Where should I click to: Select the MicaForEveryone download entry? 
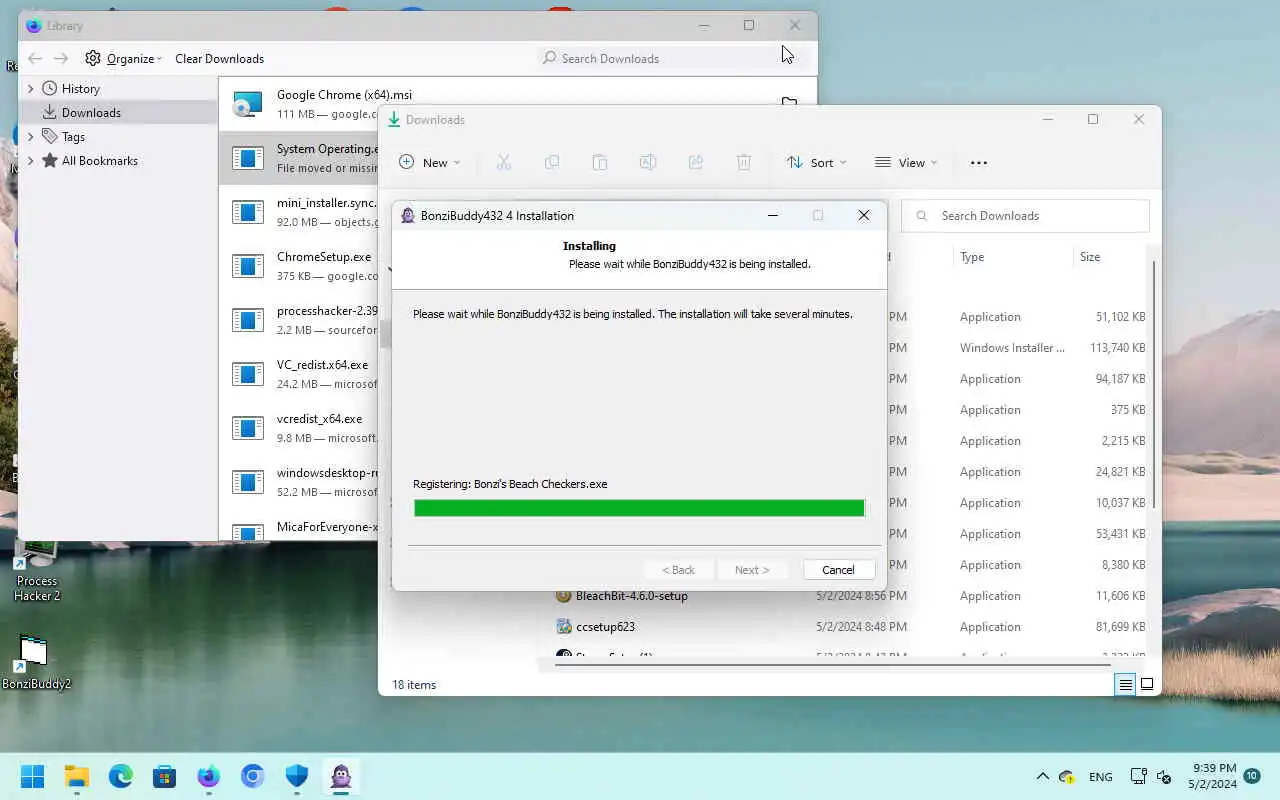tap(298, 527)
